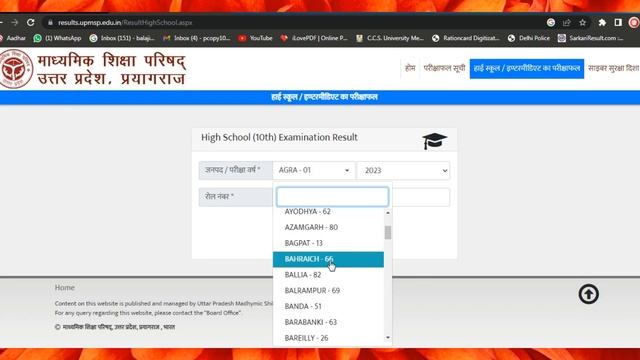Click the Home footer link
Viewport: 640px width, 360px height.
pos(64,287)
